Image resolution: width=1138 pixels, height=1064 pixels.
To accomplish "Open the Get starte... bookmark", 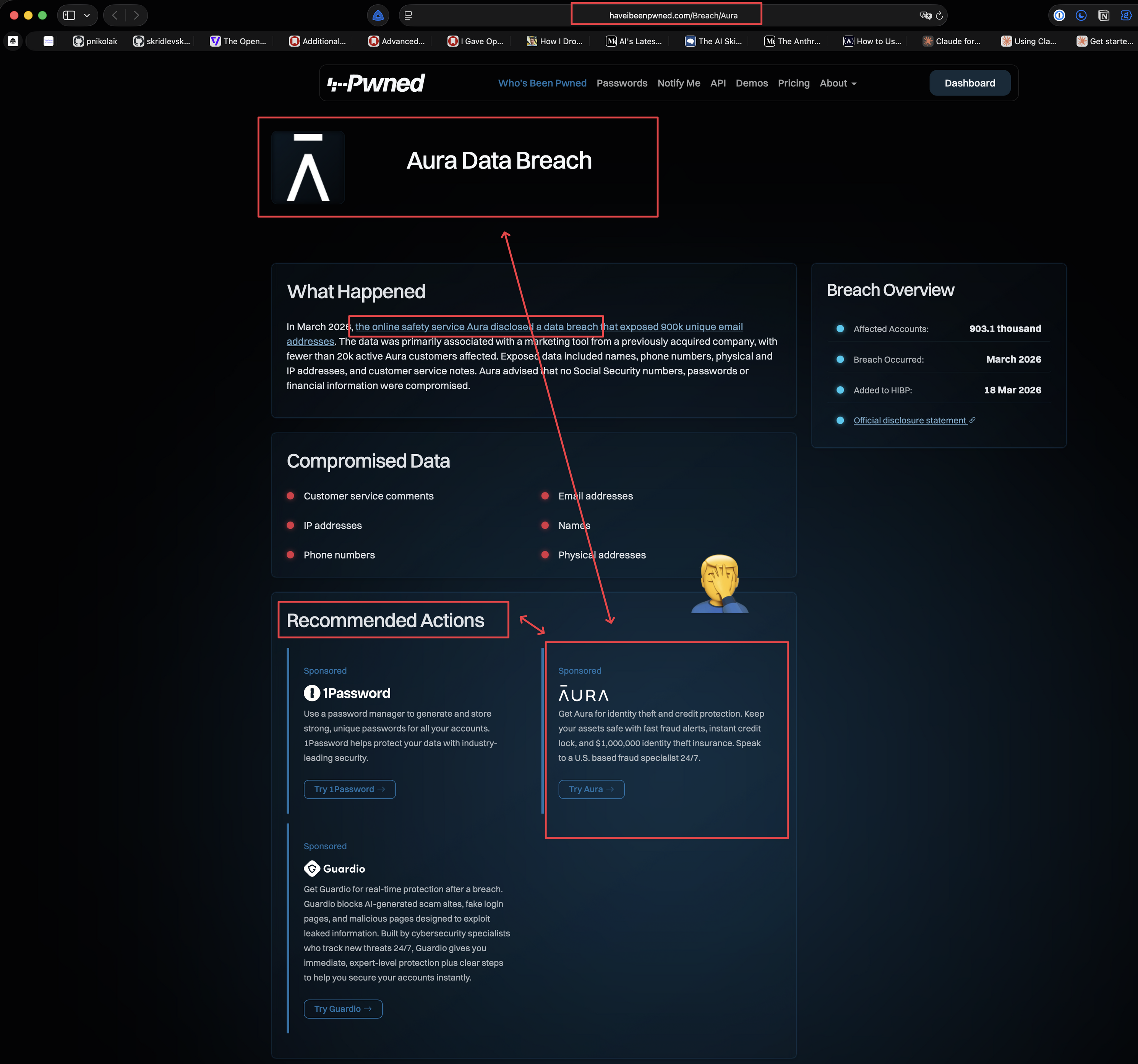I will click(1105, 41).
